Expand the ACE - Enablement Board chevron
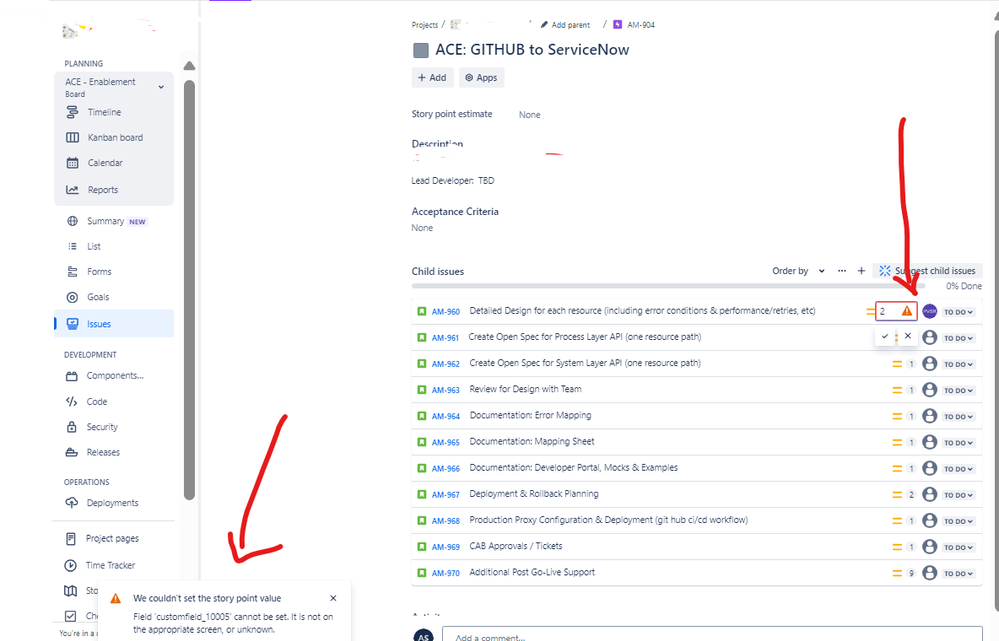 (x=161, y=87)
